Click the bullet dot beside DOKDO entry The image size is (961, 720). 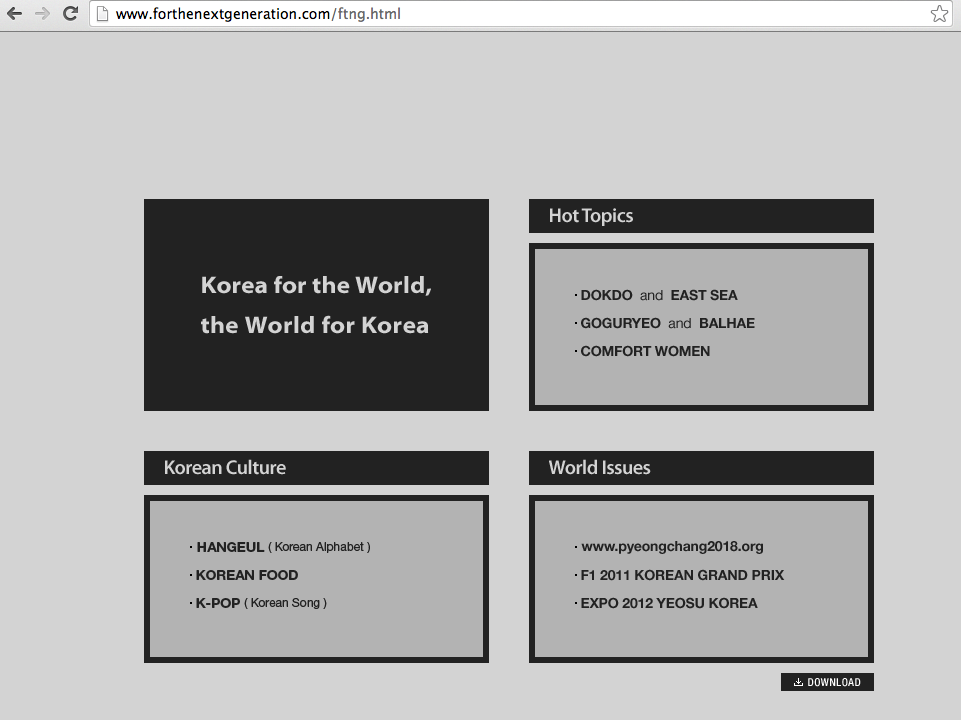point(575,295)
